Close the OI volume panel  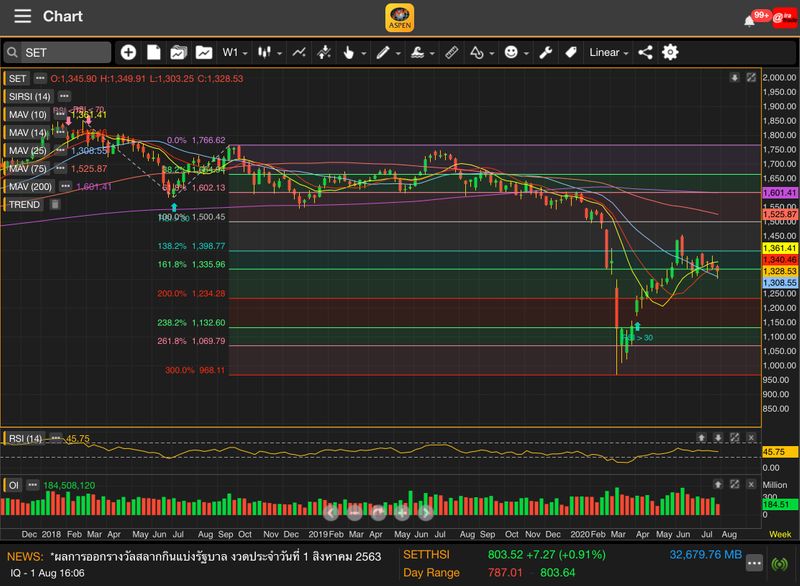point(752,485)
